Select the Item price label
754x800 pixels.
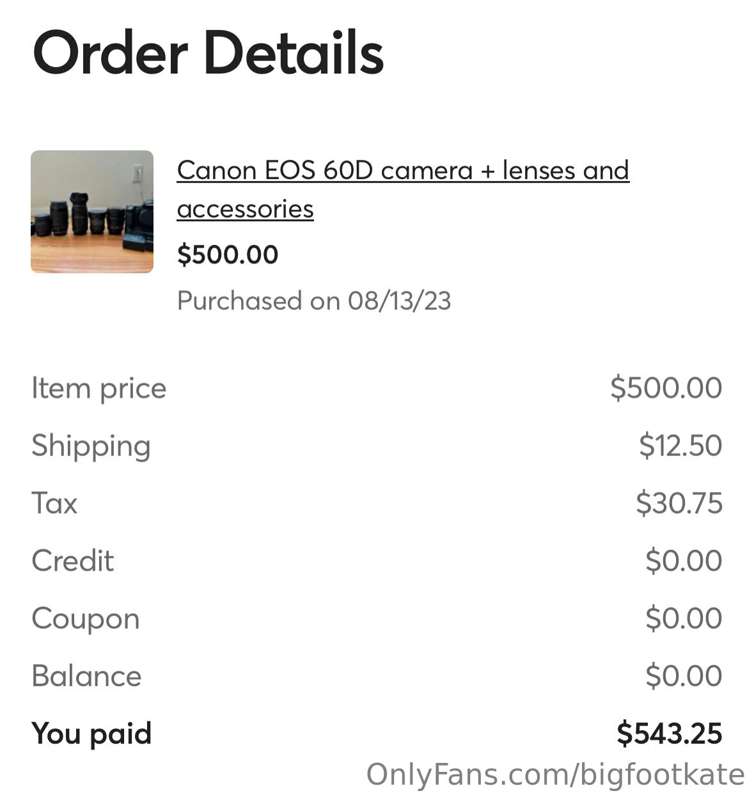99,389
